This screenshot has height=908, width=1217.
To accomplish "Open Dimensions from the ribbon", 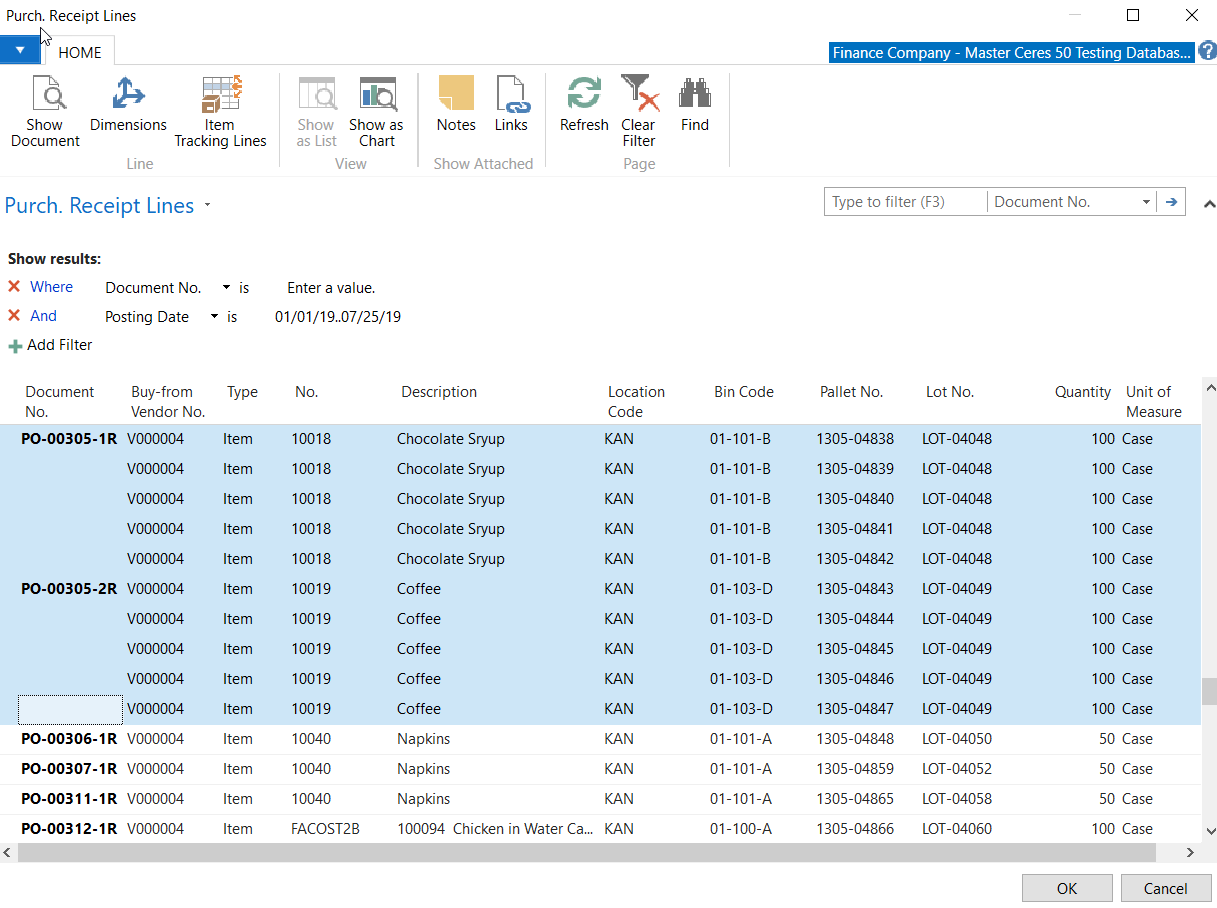I will coord(128,95).
